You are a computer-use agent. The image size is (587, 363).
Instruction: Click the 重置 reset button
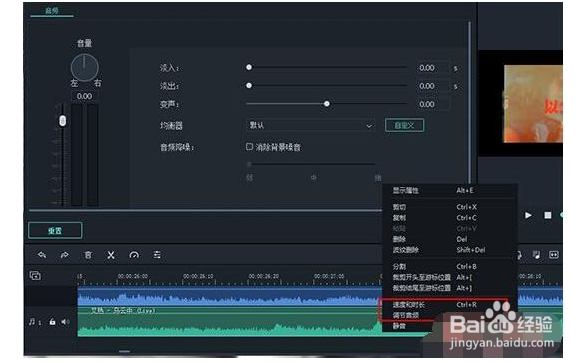pos(55,231)
